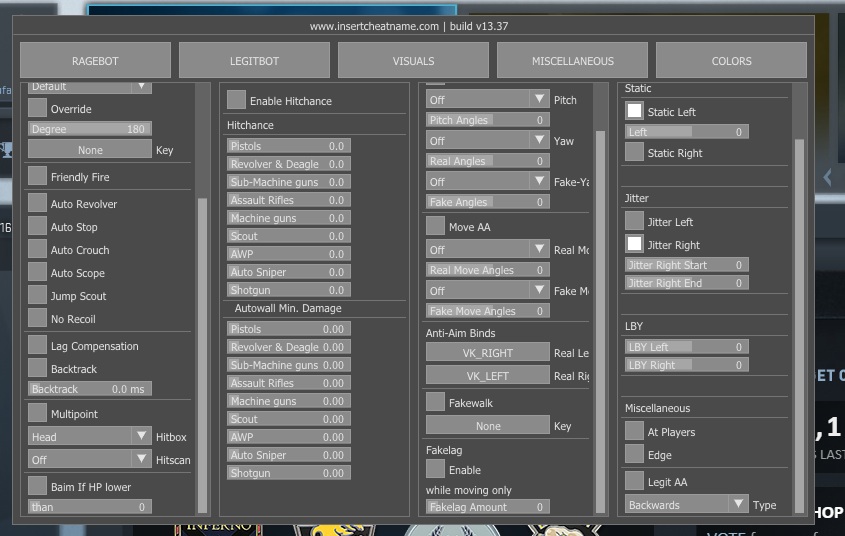The width and height of the screenshot is (845, 536).
Task: Click the VK_RIGHT anti-aim bind button
Action: pyautogui.click(x=488, y=353)
